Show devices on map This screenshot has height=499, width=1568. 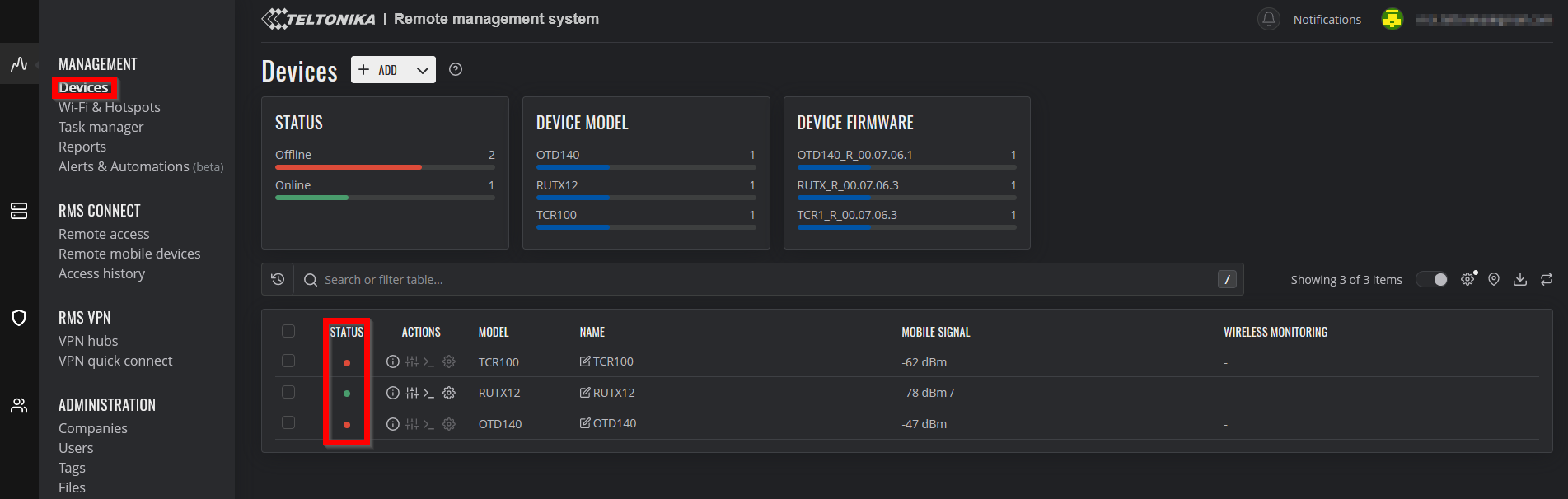pos(1494,279)
